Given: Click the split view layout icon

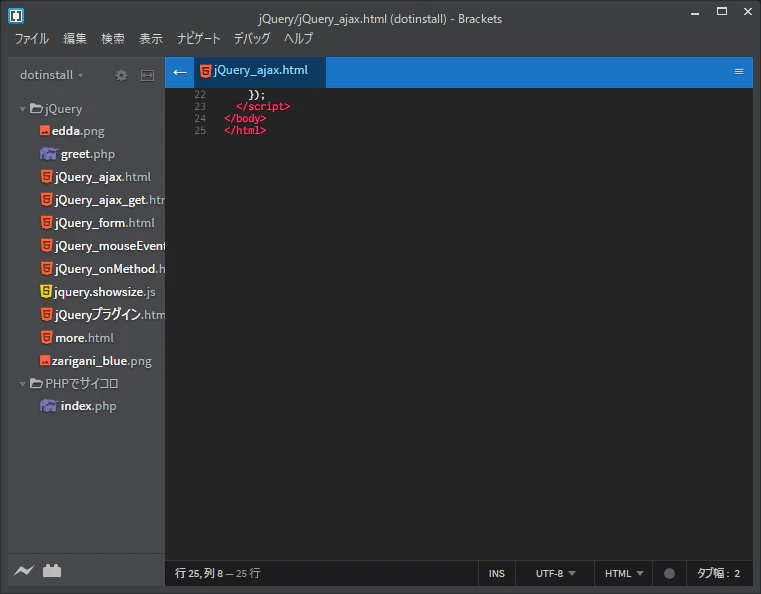Looking at the screenshot, I should click(x=148, y=75).
